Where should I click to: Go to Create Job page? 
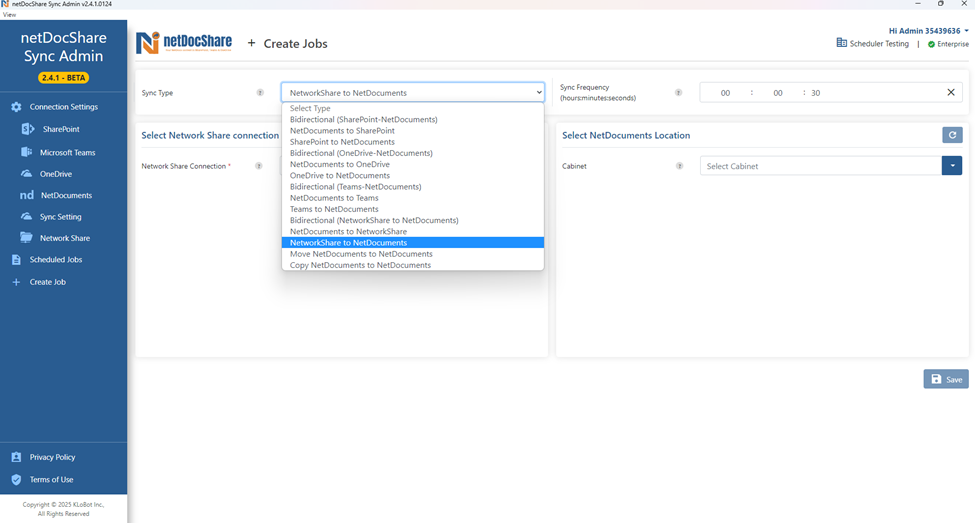click(48, 282)
